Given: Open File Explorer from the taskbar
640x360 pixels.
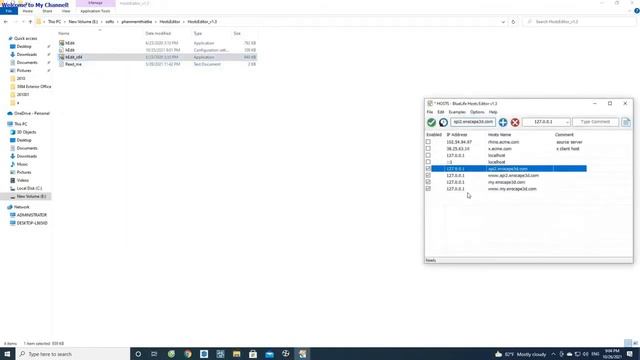Looking at the screenshot, I should point(237,354).
